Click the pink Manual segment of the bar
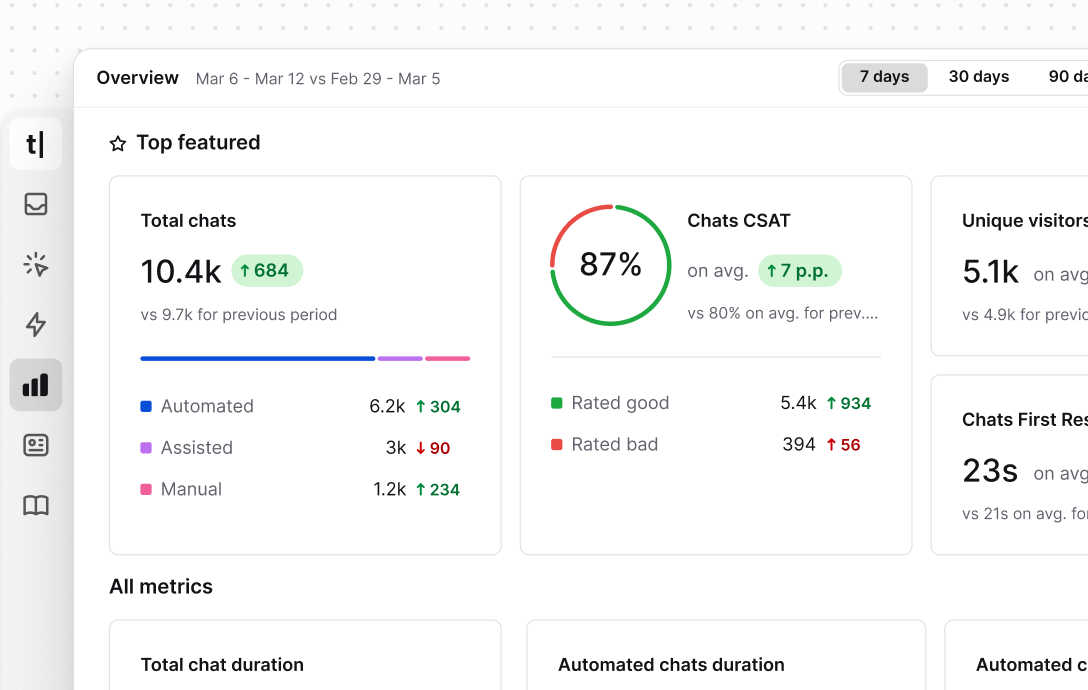The image size is (1088, 690). (449, 358)
